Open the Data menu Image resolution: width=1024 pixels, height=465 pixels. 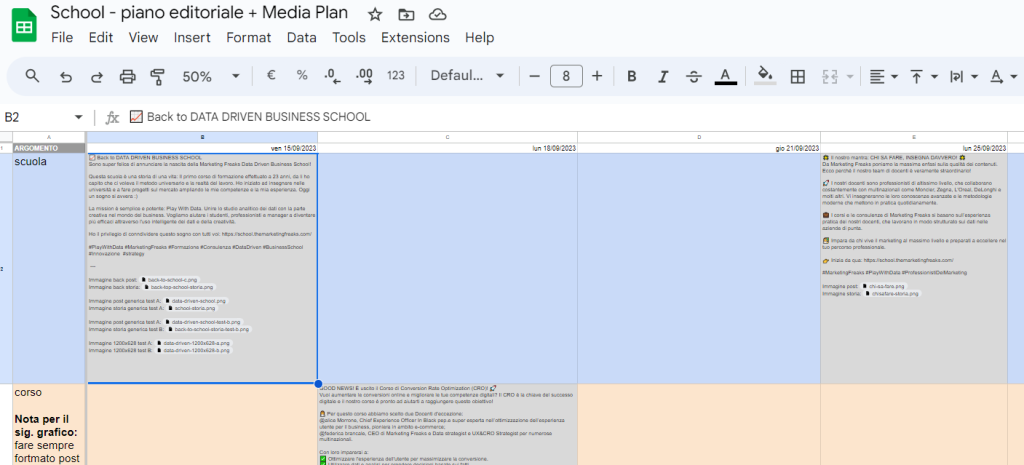301,37
